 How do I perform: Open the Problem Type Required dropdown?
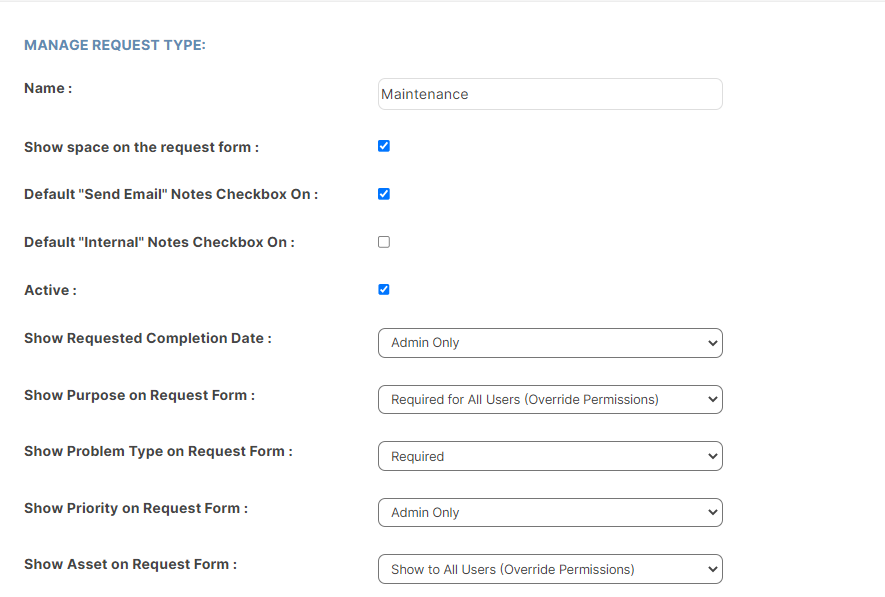pos(550,456)
